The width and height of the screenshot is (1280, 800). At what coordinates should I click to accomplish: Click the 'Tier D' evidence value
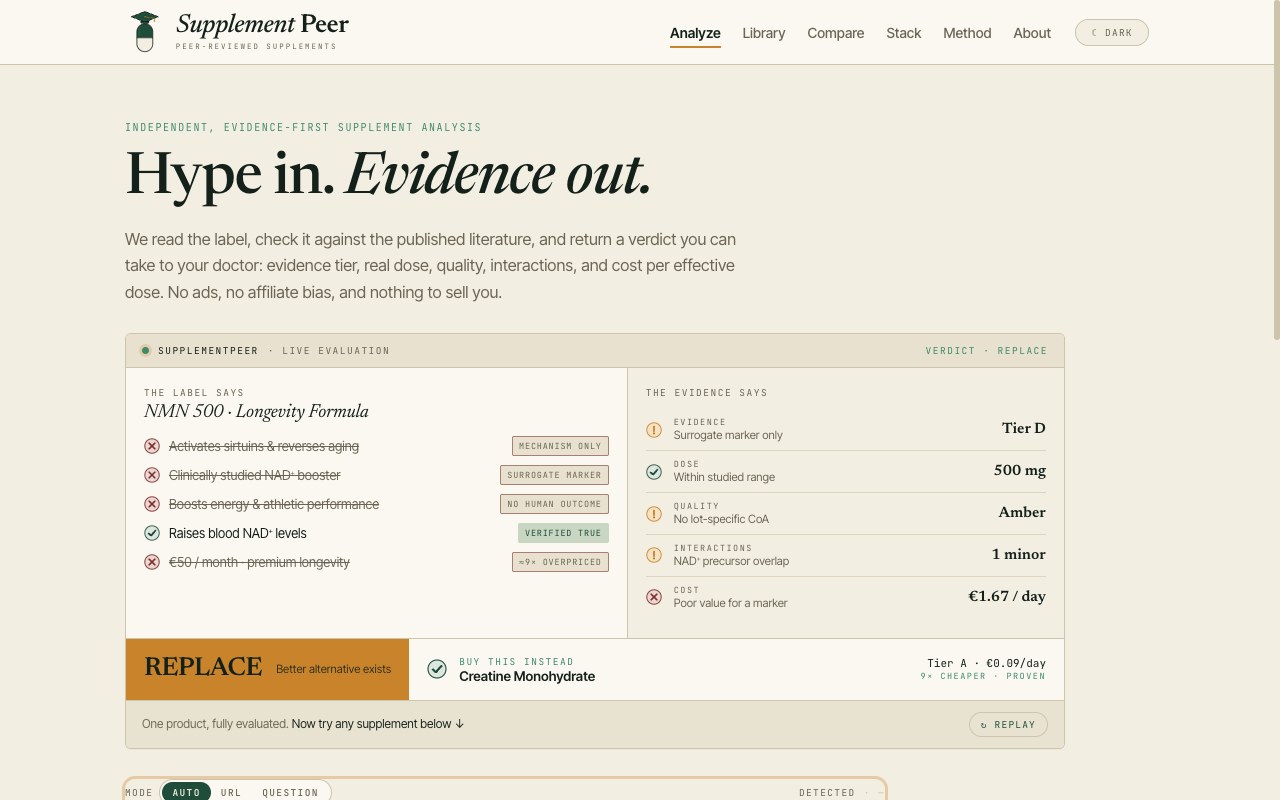tap(1024, 428)
